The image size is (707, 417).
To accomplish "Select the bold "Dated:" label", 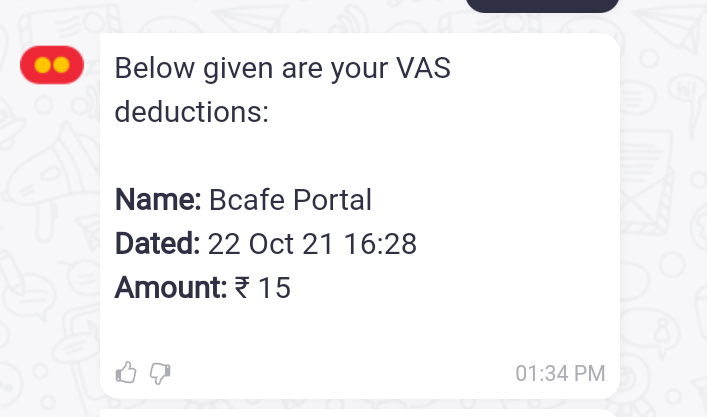I will [158, 243].
